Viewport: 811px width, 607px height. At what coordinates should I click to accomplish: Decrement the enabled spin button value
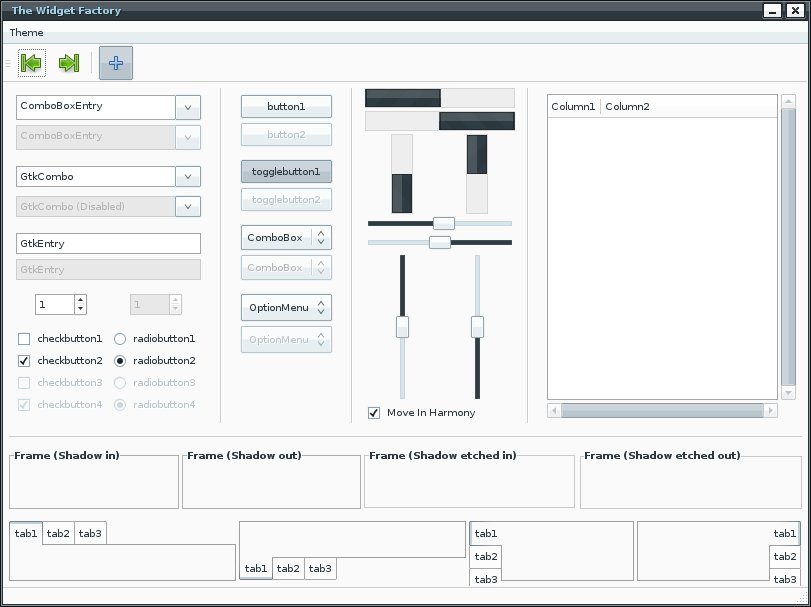80,309
